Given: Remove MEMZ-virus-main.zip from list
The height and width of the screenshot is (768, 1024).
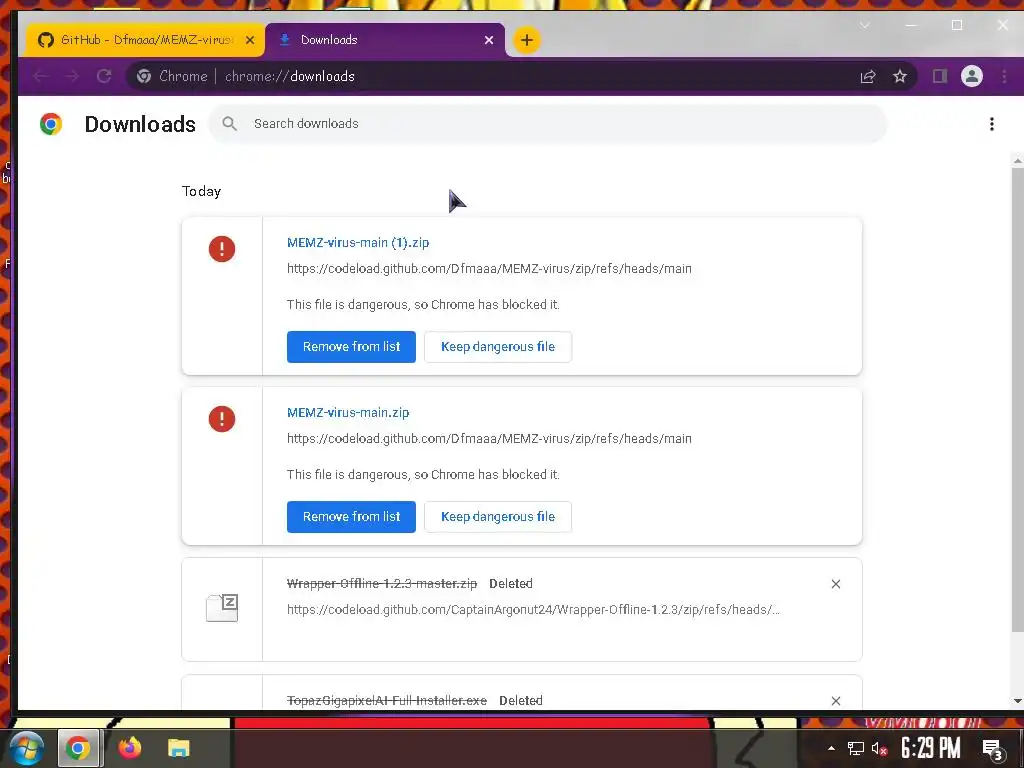Looking at the screenshot, I should (x=351, y=517).
